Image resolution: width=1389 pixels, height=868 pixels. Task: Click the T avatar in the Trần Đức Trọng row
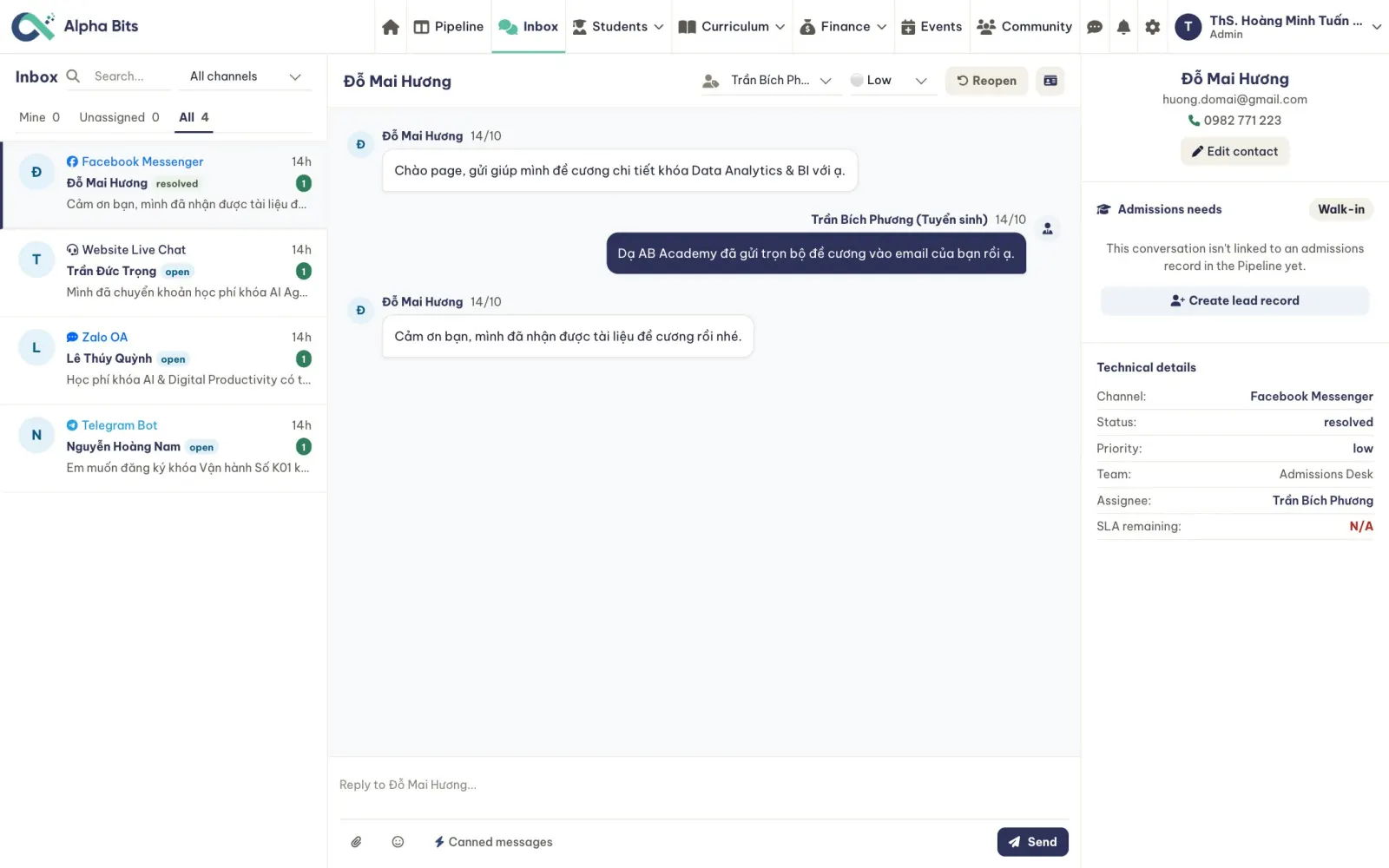36,260
